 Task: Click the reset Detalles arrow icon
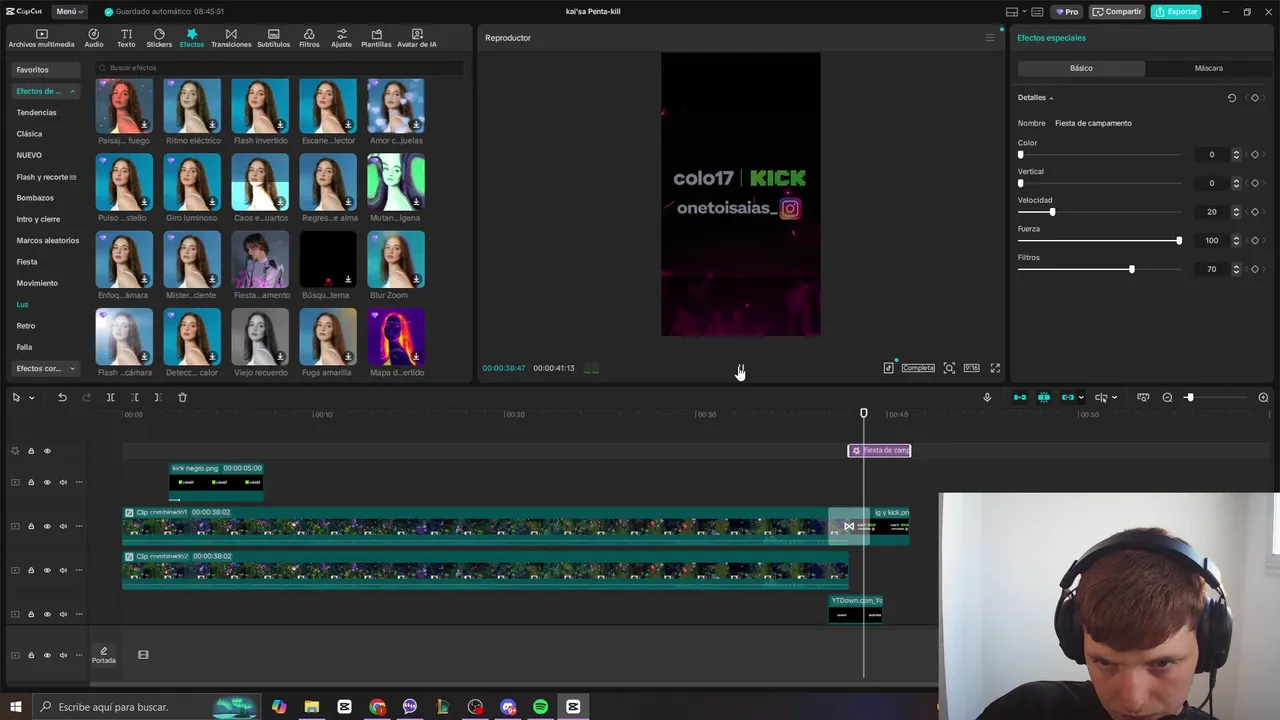[x=1231, y=98]
